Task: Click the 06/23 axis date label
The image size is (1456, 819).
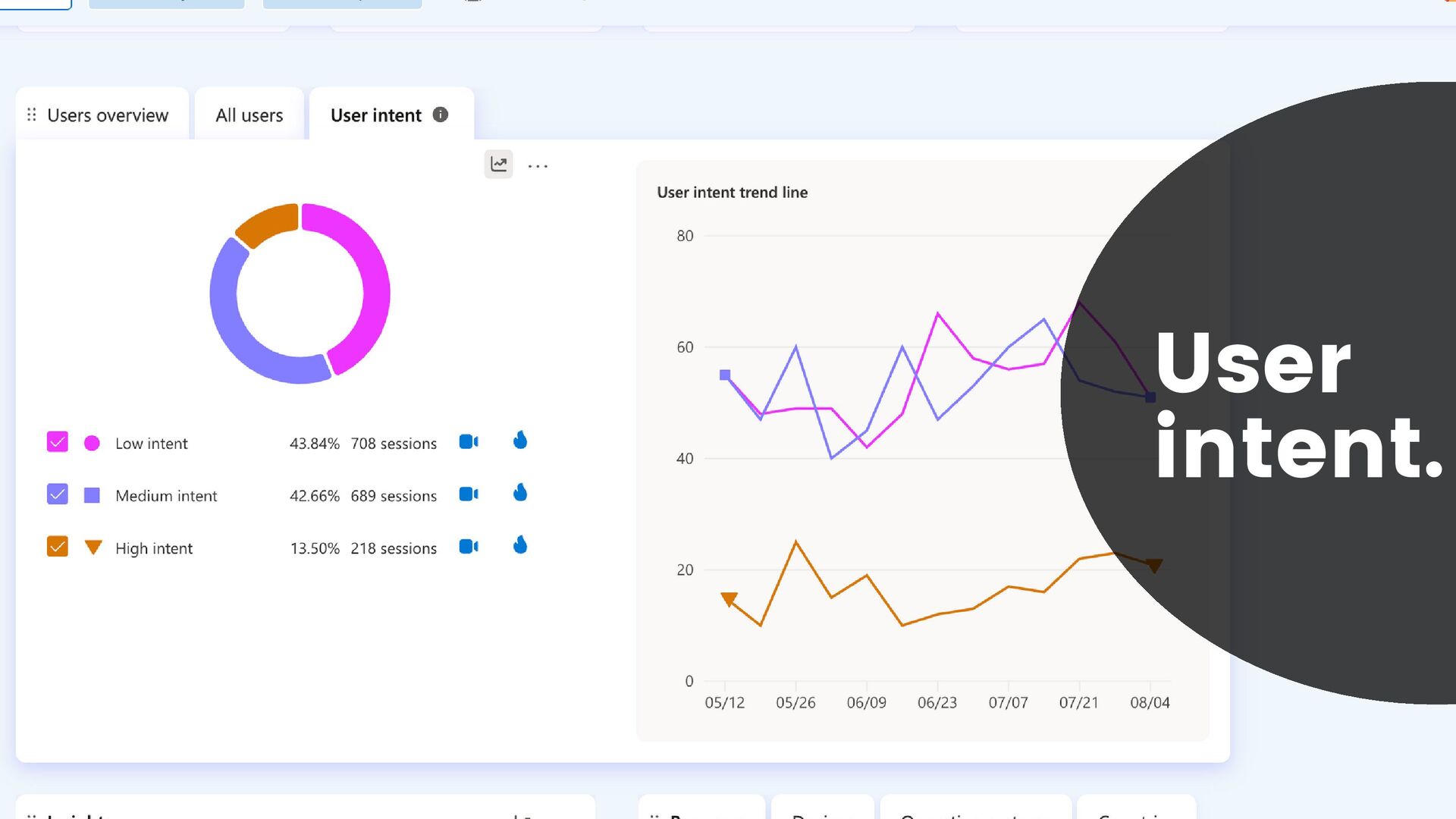Action: point(937,703)
